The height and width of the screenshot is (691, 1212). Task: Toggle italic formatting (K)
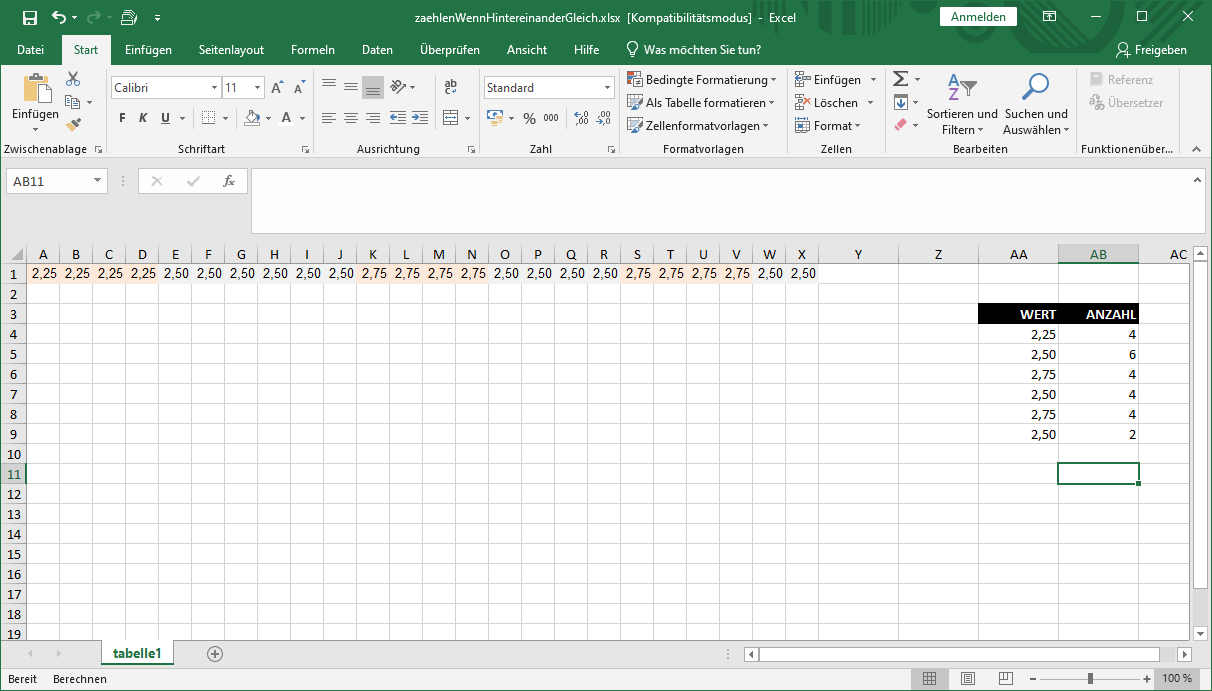(143, 118)
